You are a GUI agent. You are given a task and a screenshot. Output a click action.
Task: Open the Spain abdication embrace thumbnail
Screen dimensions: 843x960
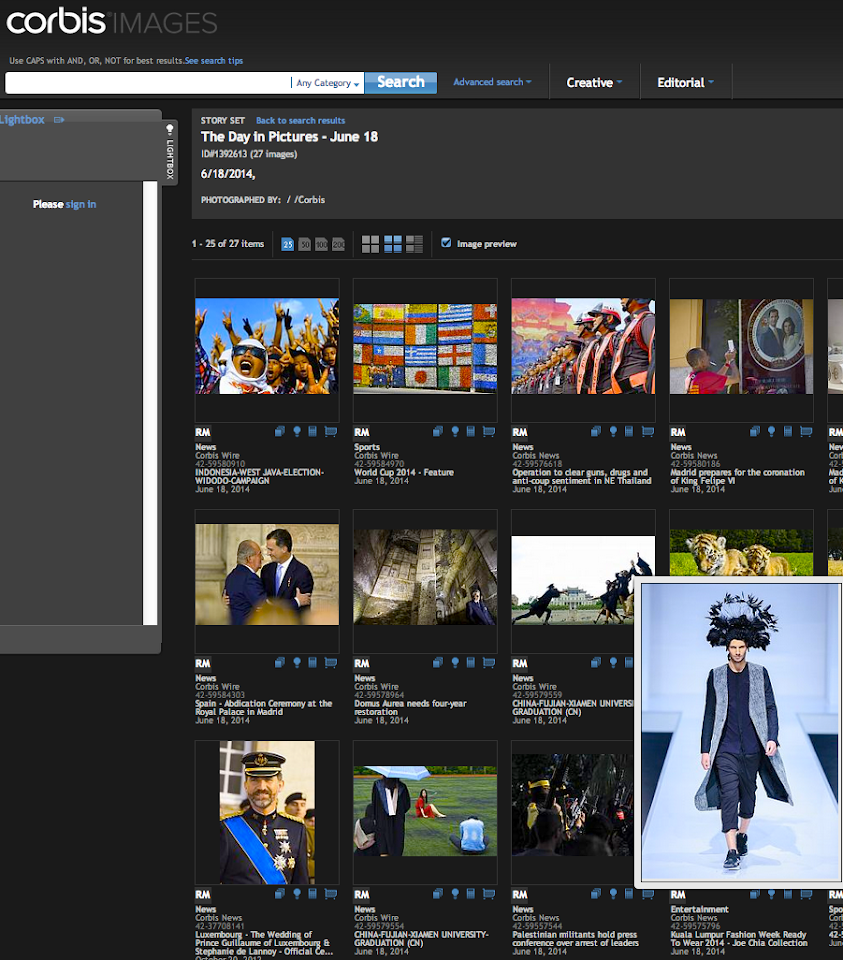[267, 574]
